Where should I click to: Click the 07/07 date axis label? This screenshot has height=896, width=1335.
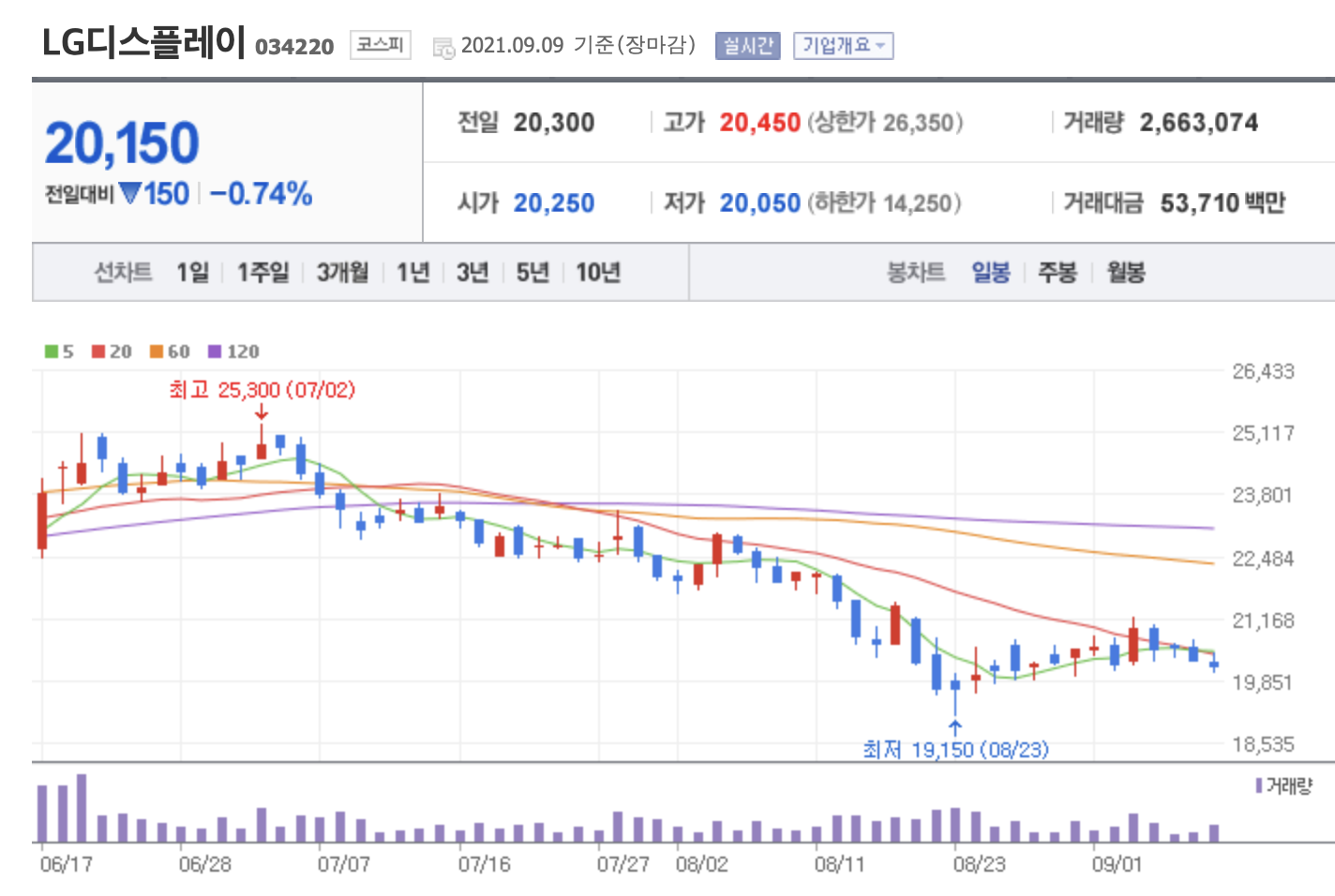tap(344, 864)
